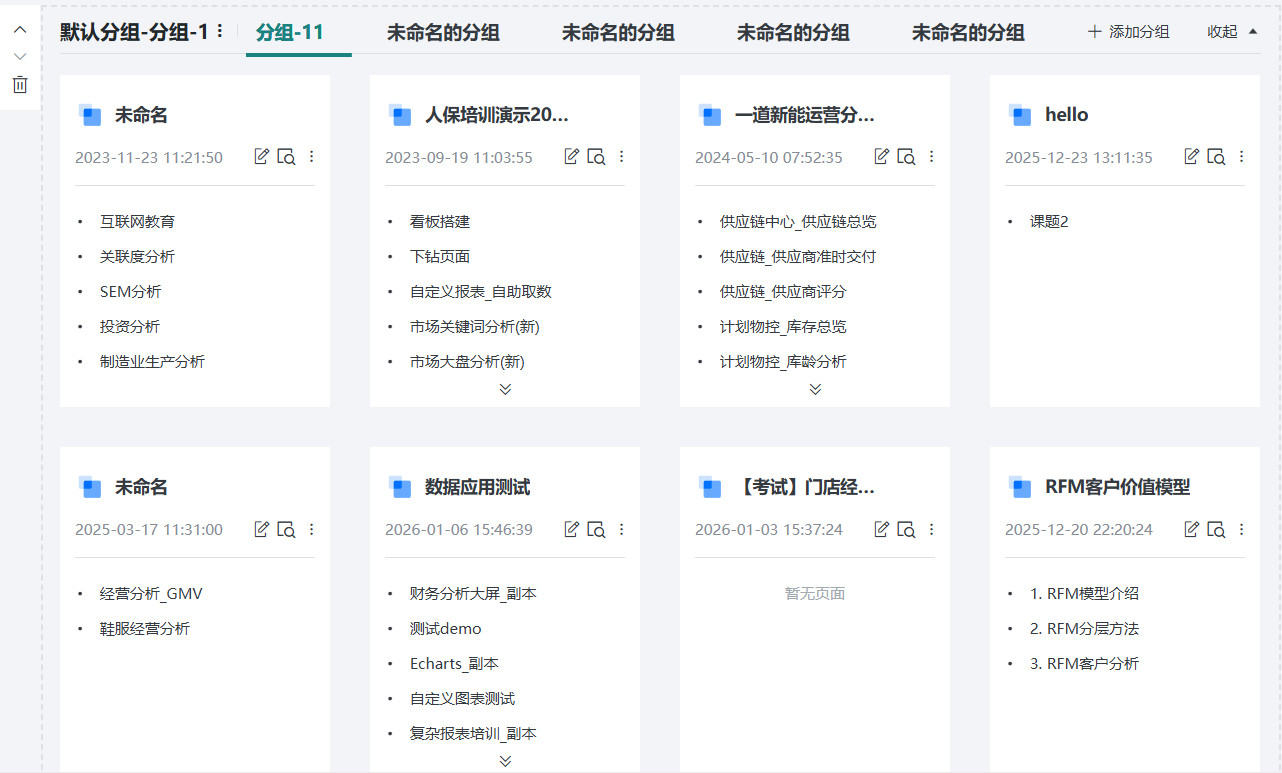The width and height of the screenshot is (1282, 773).
Task: Switch to the first 未命名的分组 tab
Action: [443, 32]
